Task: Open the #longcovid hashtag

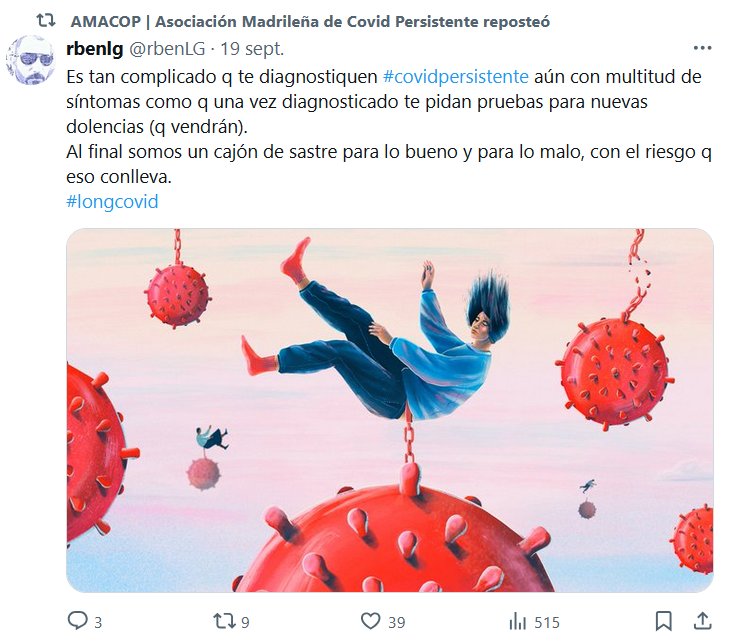Action: pyautogui.click(x=112, y=202)
